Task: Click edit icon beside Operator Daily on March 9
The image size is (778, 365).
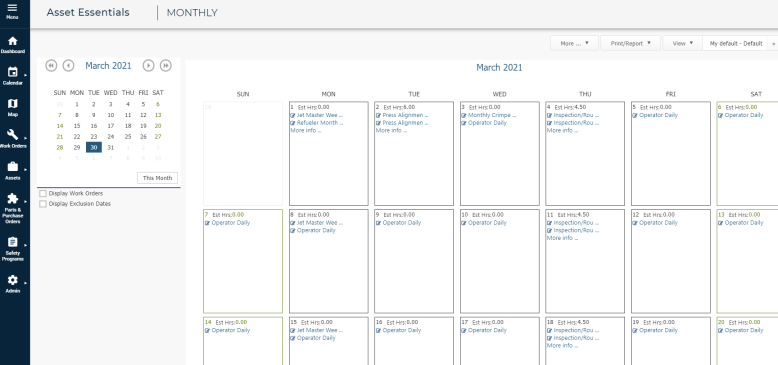Action: pos(379,223)
